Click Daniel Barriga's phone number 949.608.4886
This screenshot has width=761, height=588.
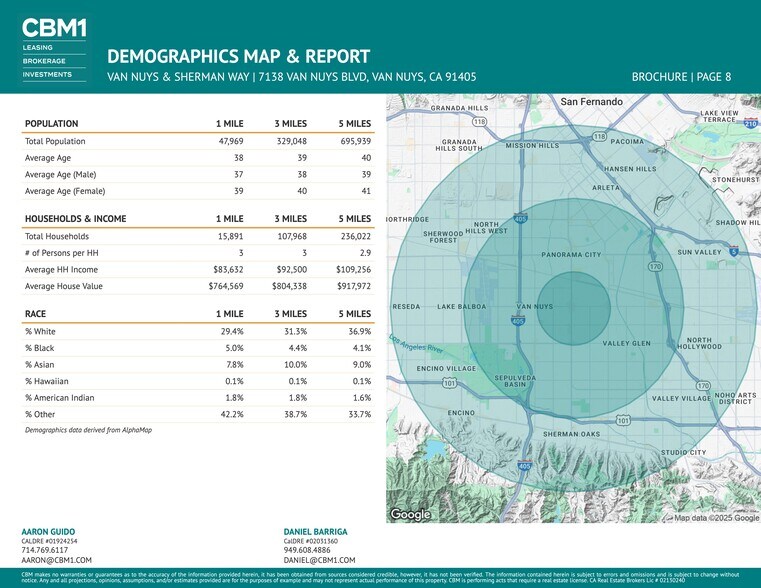(x=308, y=550)
